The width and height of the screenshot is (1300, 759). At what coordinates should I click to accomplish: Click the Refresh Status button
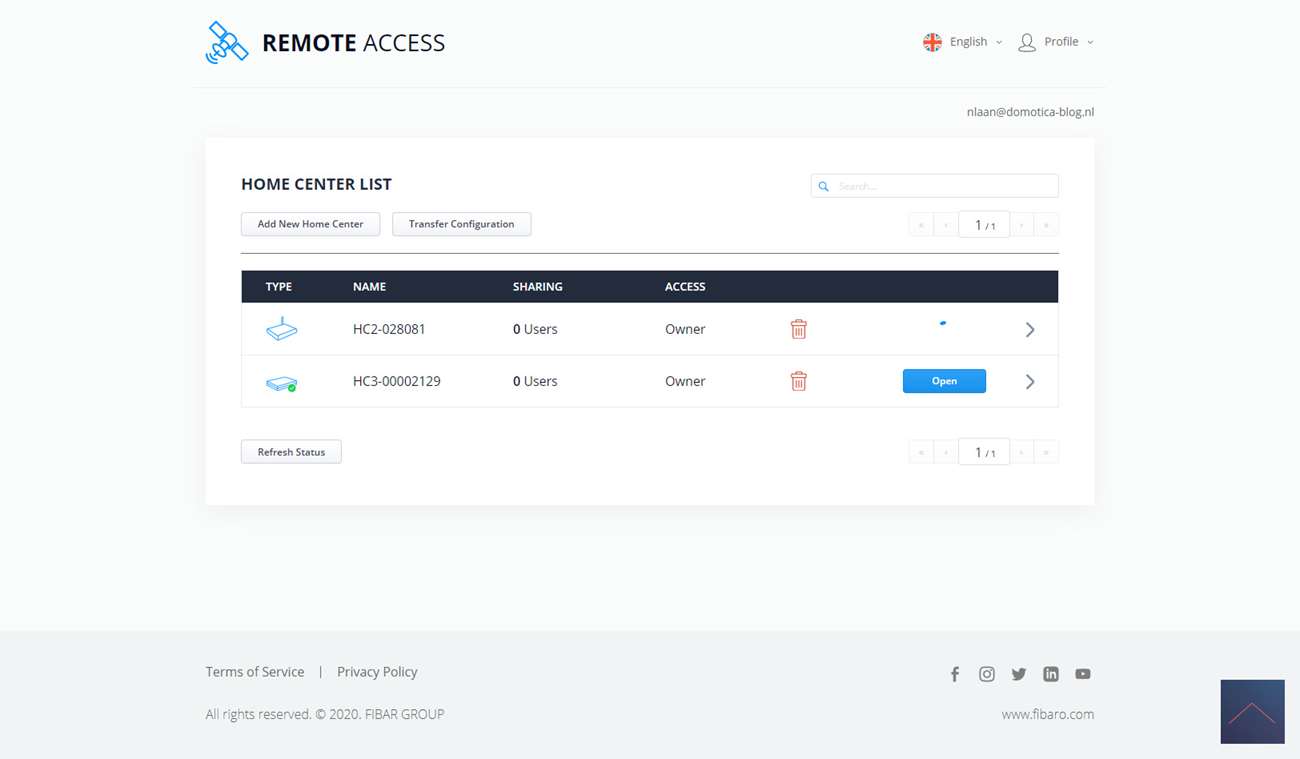291,452
